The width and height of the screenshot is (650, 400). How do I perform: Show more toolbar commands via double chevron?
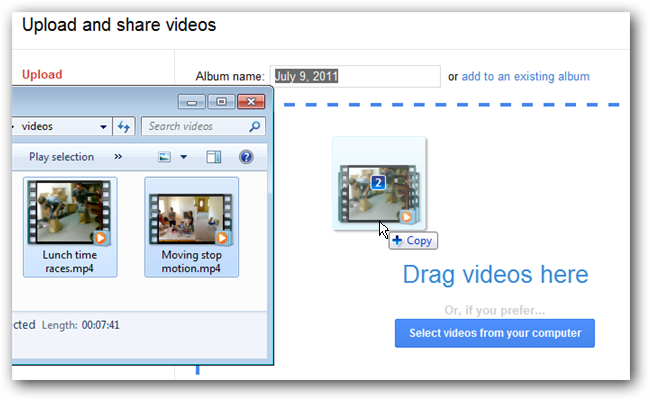(118, 156)
